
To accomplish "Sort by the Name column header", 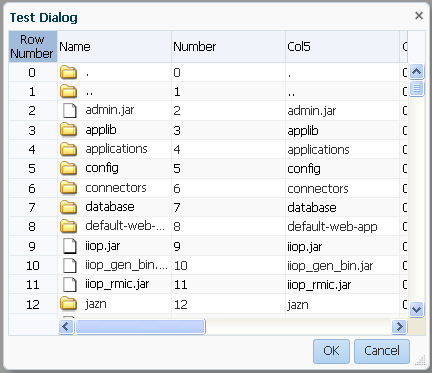I will [114, 47].
